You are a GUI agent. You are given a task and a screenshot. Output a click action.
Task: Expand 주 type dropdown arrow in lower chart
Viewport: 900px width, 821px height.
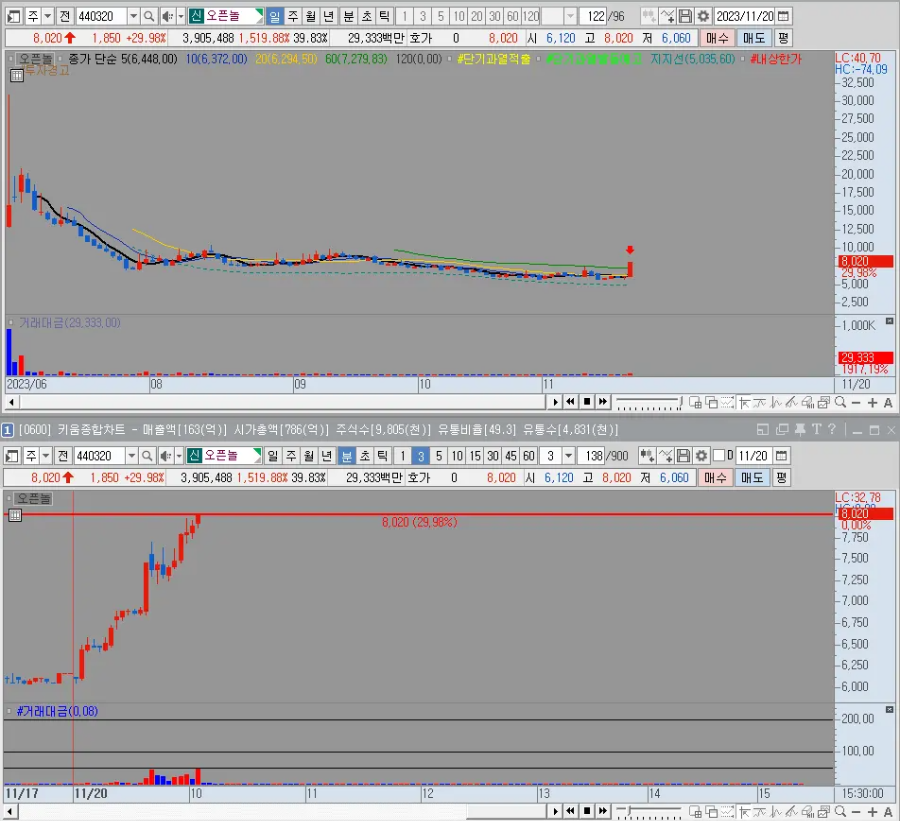pyautogui.click(x=46, y=456)
